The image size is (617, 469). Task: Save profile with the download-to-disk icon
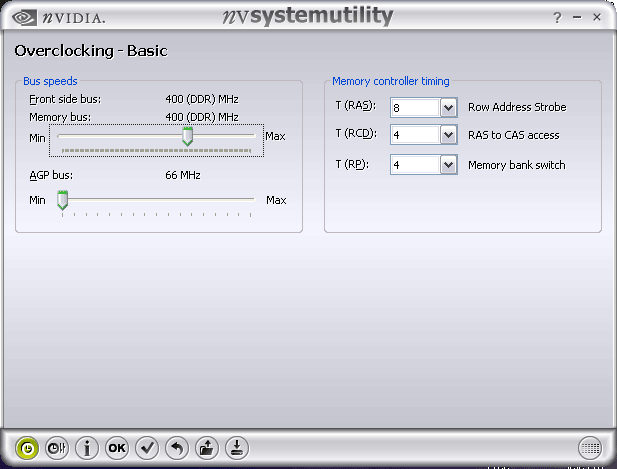(237, 448)
